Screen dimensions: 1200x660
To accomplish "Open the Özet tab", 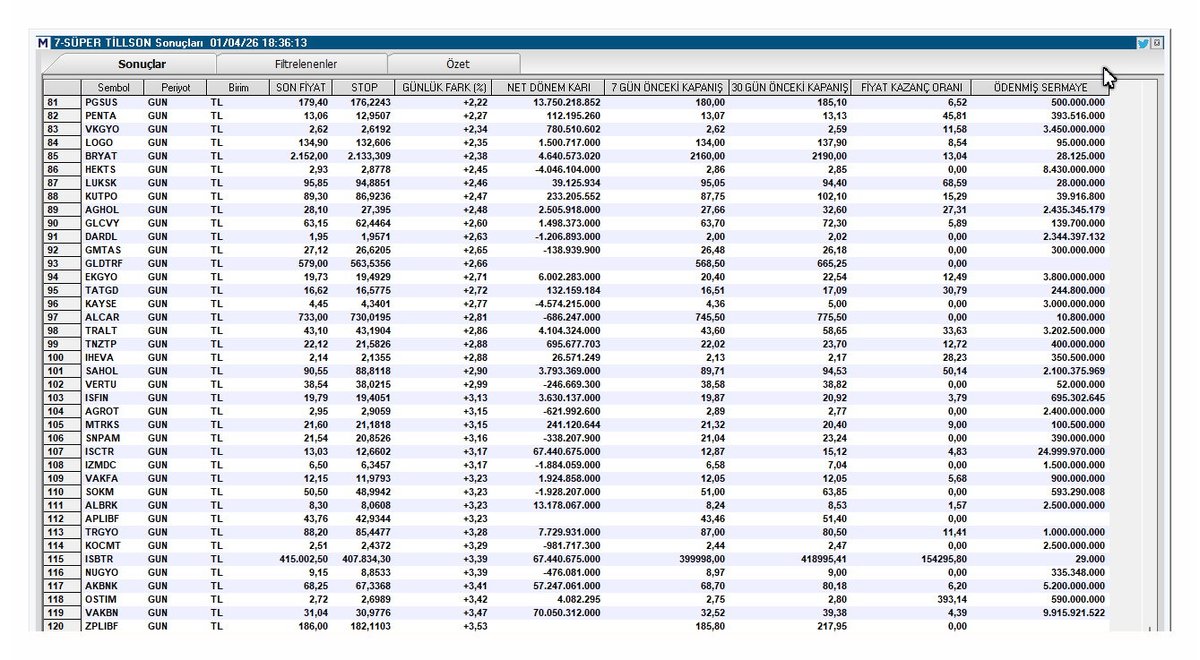I will pyautogui.click(x=457, y=64).
